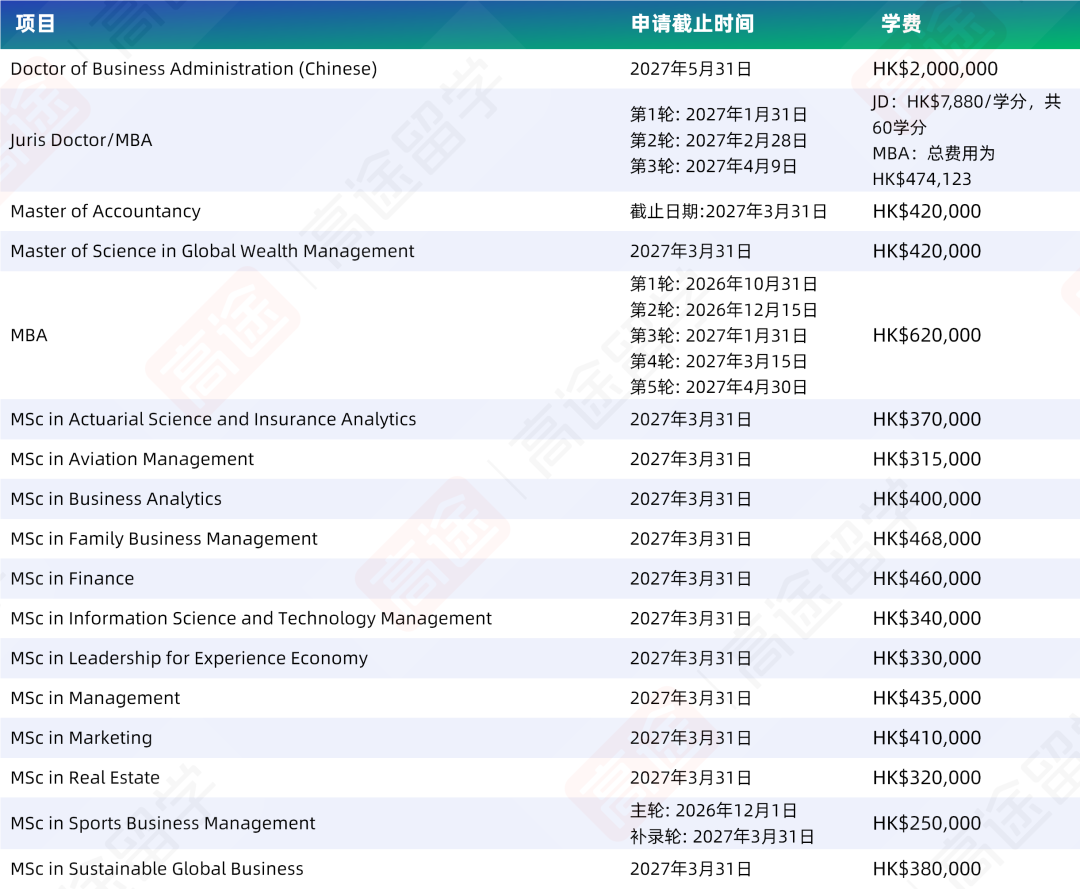Viewport: 1080px width, 889px height.
Task: Click the HK$460,000 tuition cell
Action: pos(926,579)
